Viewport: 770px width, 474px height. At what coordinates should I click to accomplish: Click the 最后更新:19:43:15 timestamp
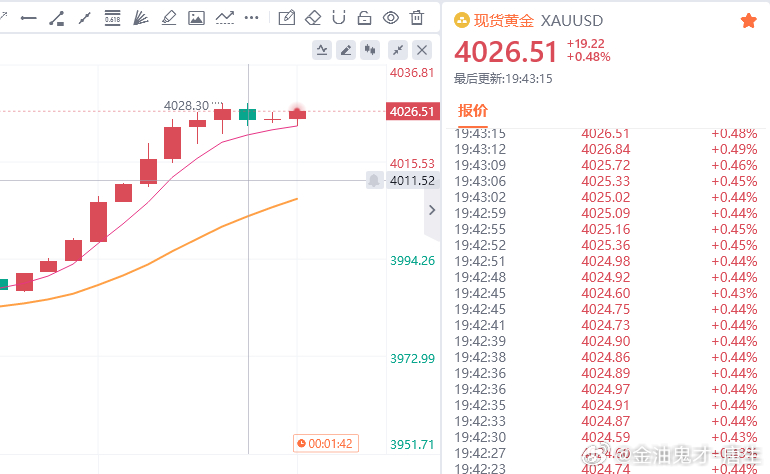click(503, 79)
